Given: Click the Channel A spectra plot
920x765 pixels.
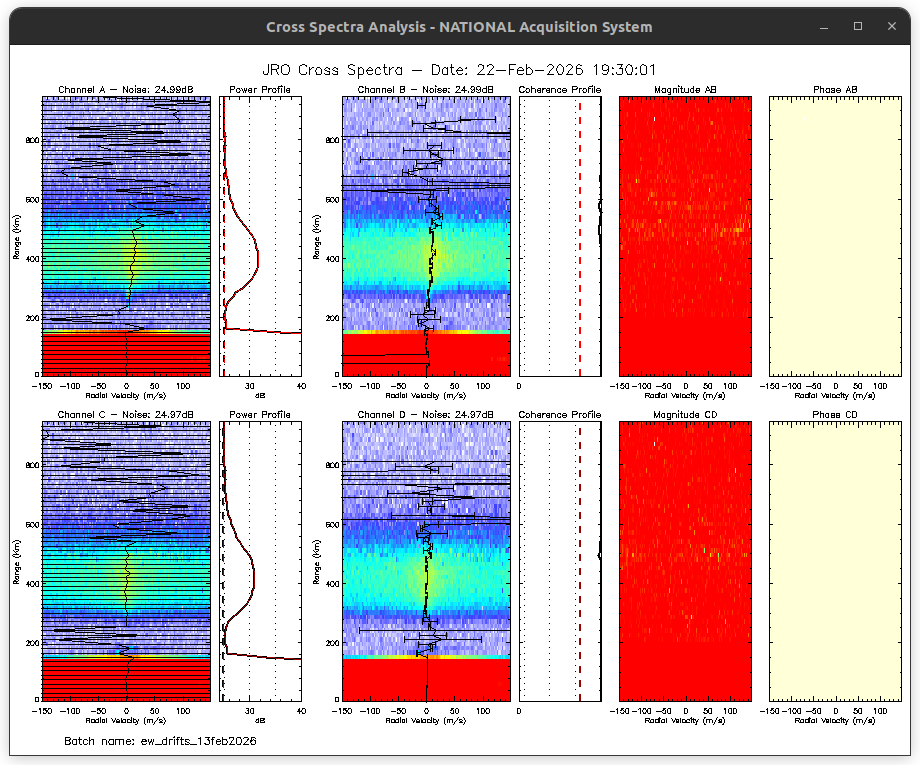Looking at the screenshot, I should coord(126,236).
